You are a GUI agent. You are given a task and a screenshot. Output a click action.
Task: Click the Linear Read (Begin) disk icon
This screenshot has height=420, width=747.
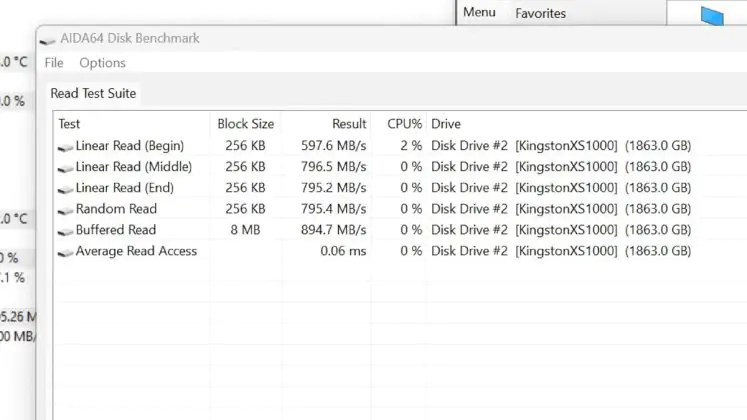[65, 148]
